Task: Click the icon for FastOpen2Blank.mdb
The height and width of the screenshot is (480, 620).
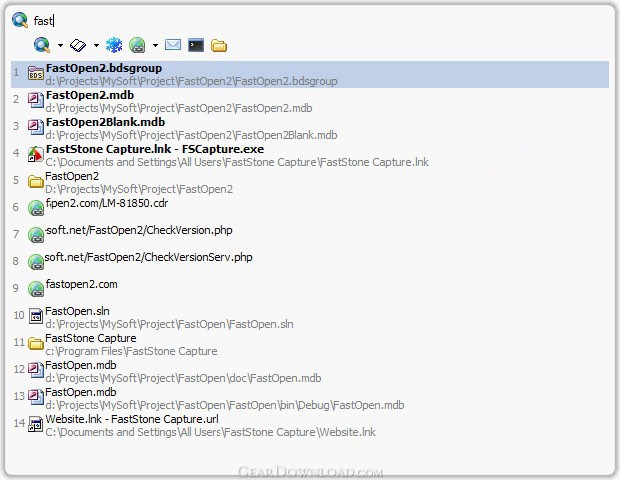Action: [36, 127]
